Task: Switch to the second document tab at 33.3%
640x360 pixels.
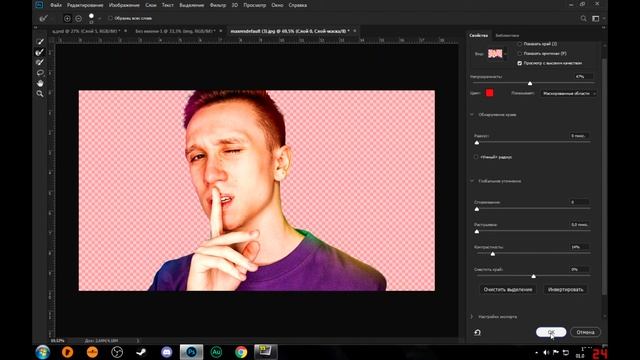Action: pyautogui.click(x=175, y=31)
